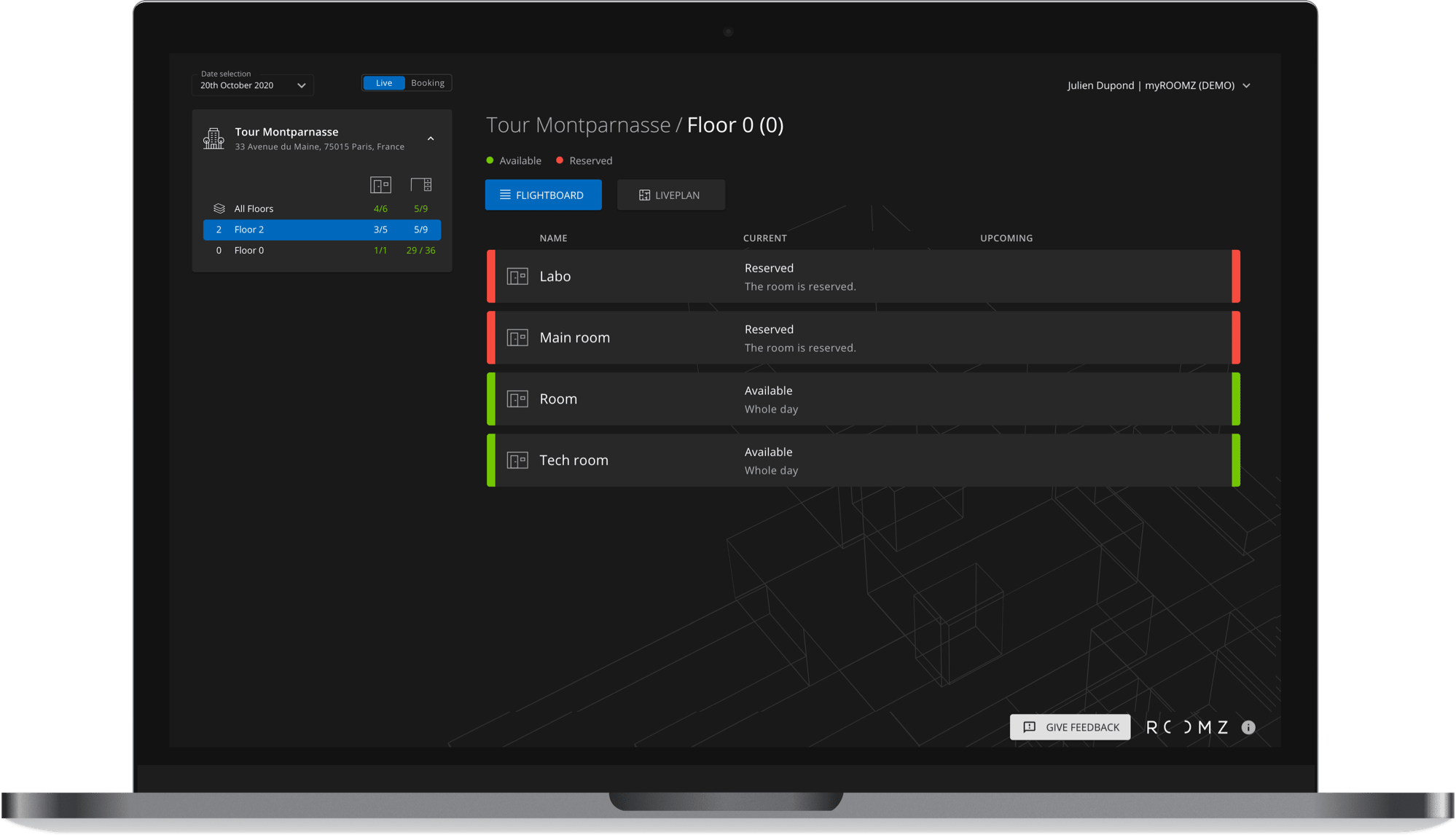Click the Flightboard list icon
Screen dimensions: 1456x835
click(x=505, y=195)
